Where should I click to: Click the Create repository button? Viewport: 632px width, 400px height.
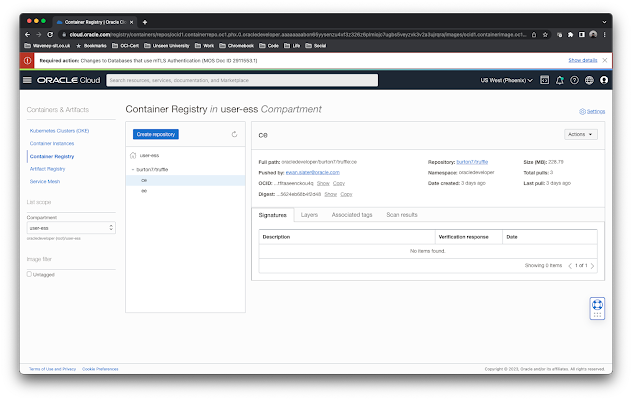click(156, 134)
